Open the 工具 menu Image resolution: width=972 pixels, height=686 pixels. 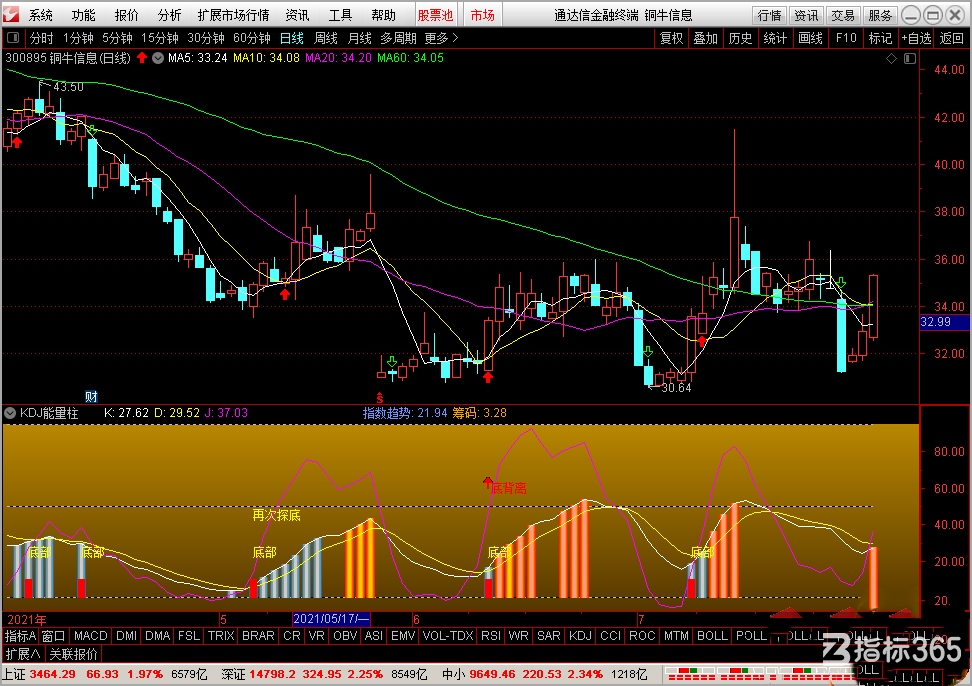point(340,15)
